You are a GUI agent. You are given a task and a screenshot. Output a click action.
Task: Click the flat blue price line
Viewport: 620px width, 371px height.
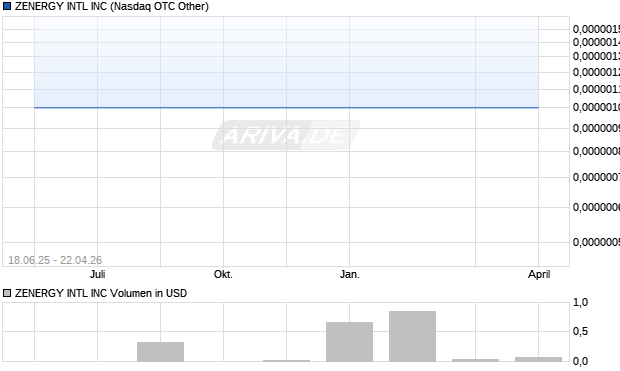coord(286,107)
